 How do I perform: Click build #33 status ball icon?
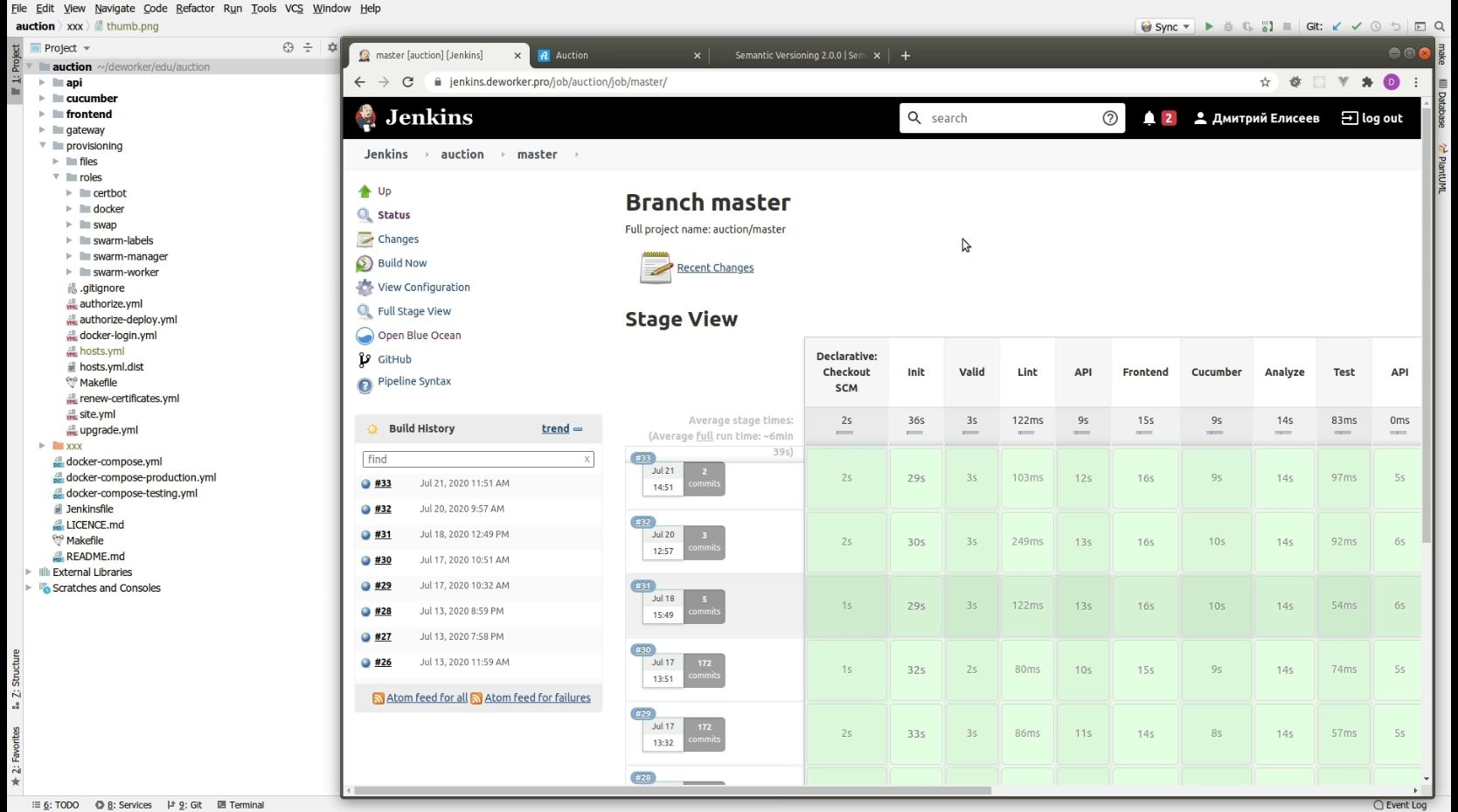tap(365, 483)
